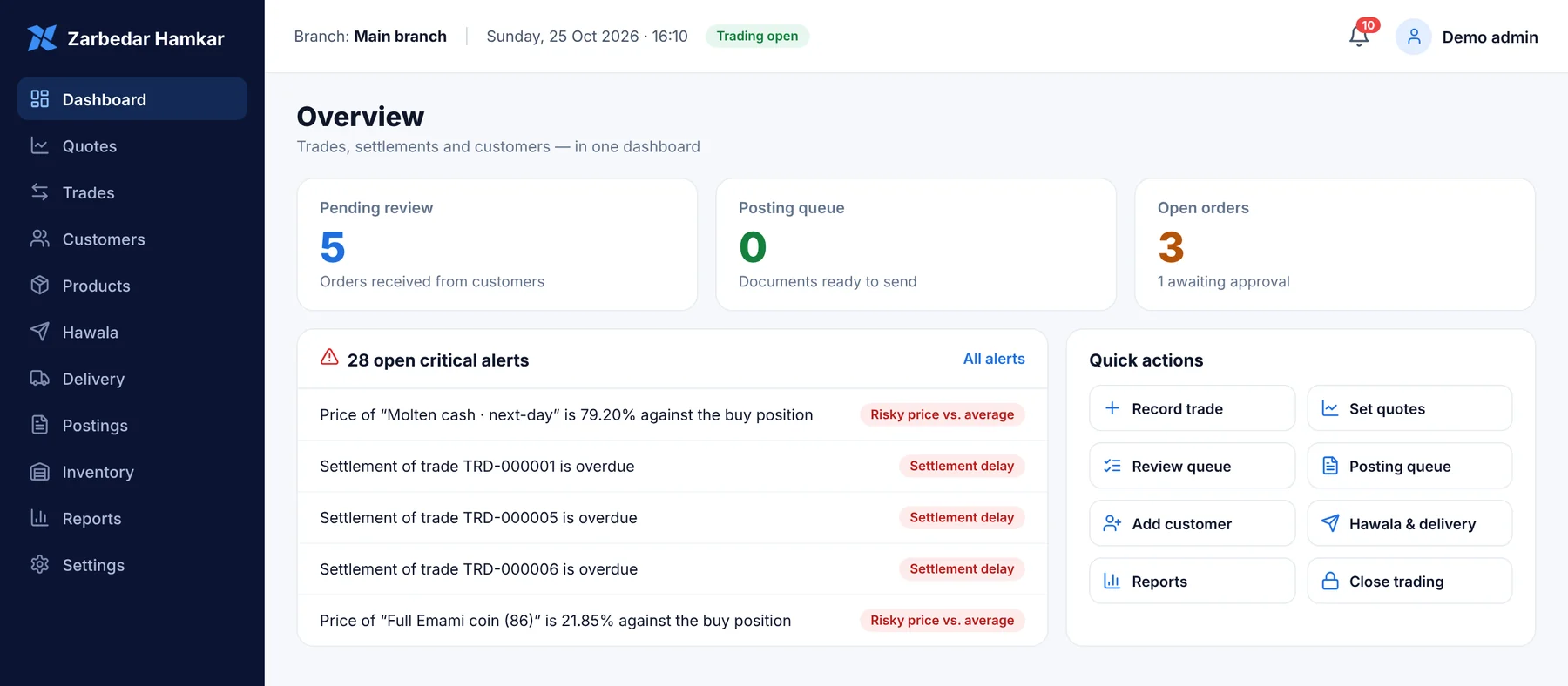
Task: Open the All alerts link
Action: (x=994, y=359)
